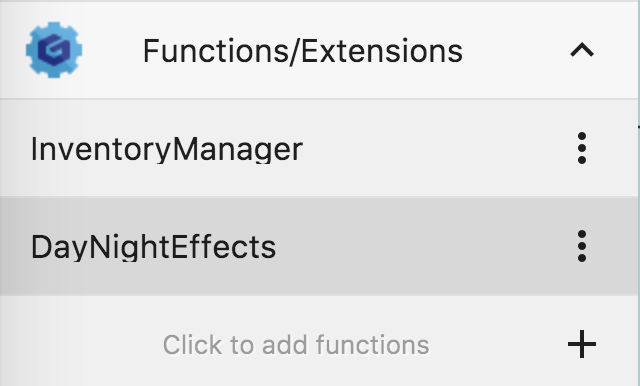Click the empty area of the add functions row
640x386 pixels.
pos(82,344)
